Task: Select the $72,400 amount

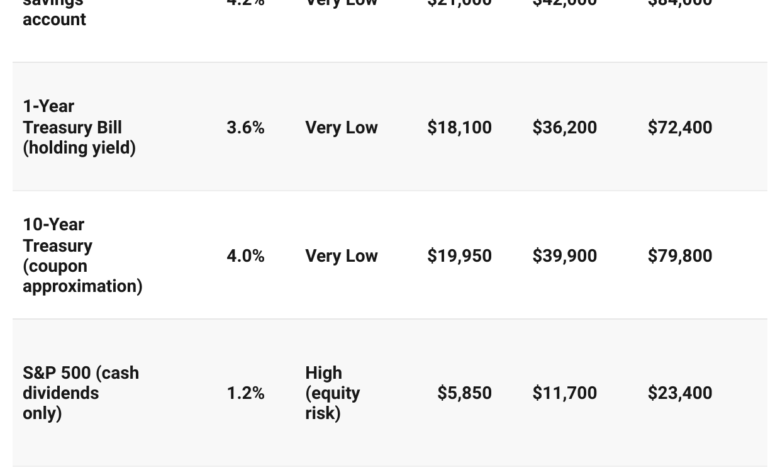Action: (680, 127)
